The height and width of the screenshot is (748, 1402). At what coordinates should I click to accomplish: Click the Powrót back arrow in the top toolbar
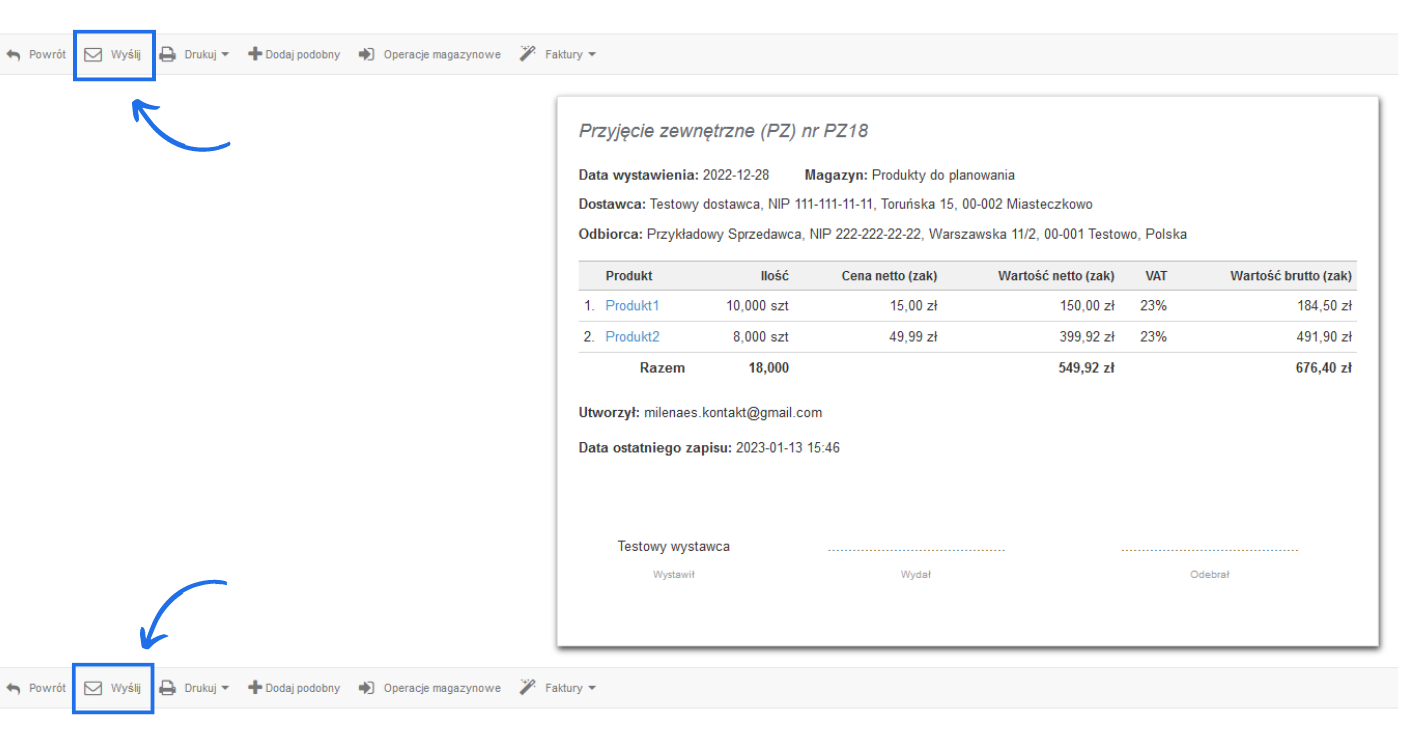(13, 55)
